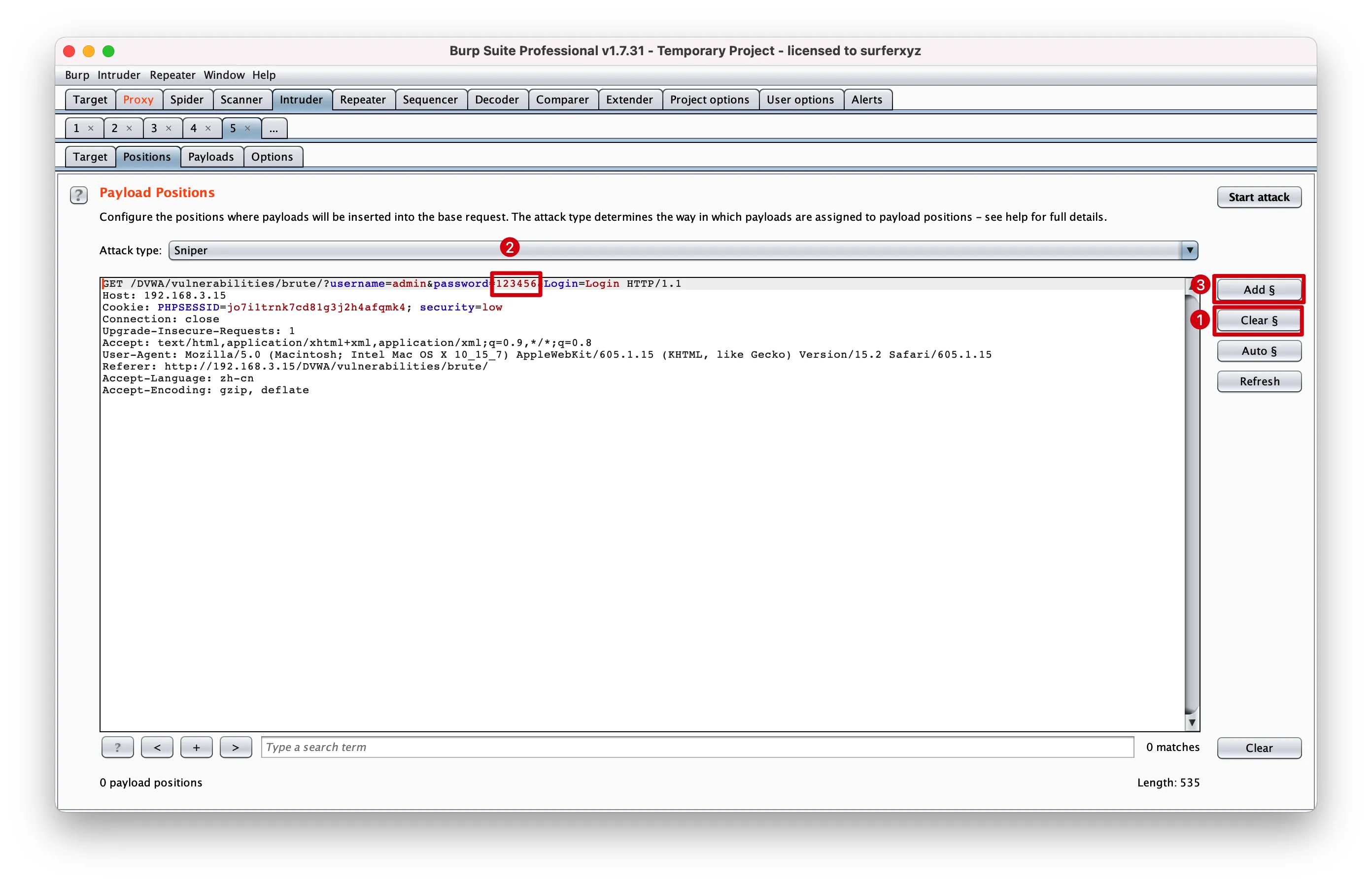
Task: Switch to the Decoder tab
Action: tap(497, 100)
